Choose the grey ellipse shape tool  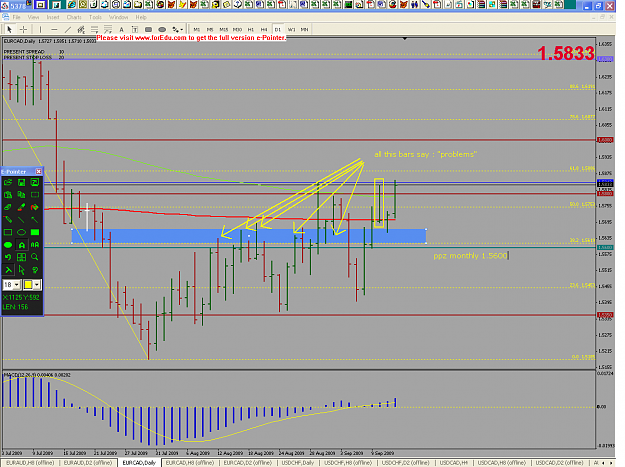(162, 29)
